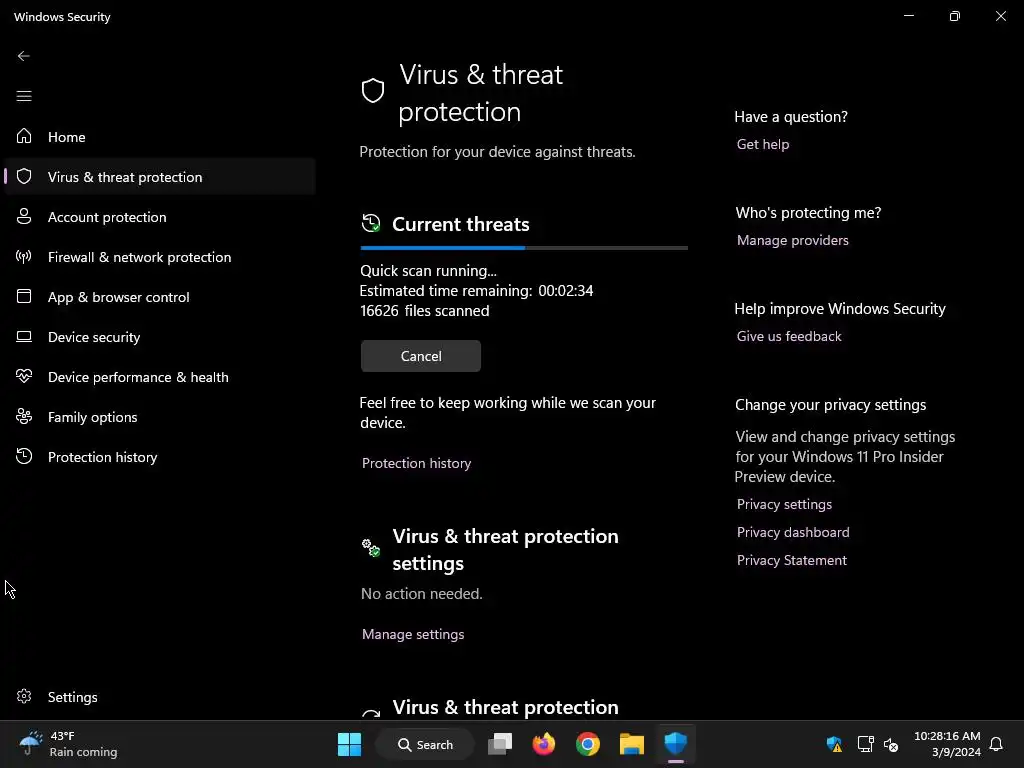
Task: Click the back arrow icon
Action: pos(24,56)
